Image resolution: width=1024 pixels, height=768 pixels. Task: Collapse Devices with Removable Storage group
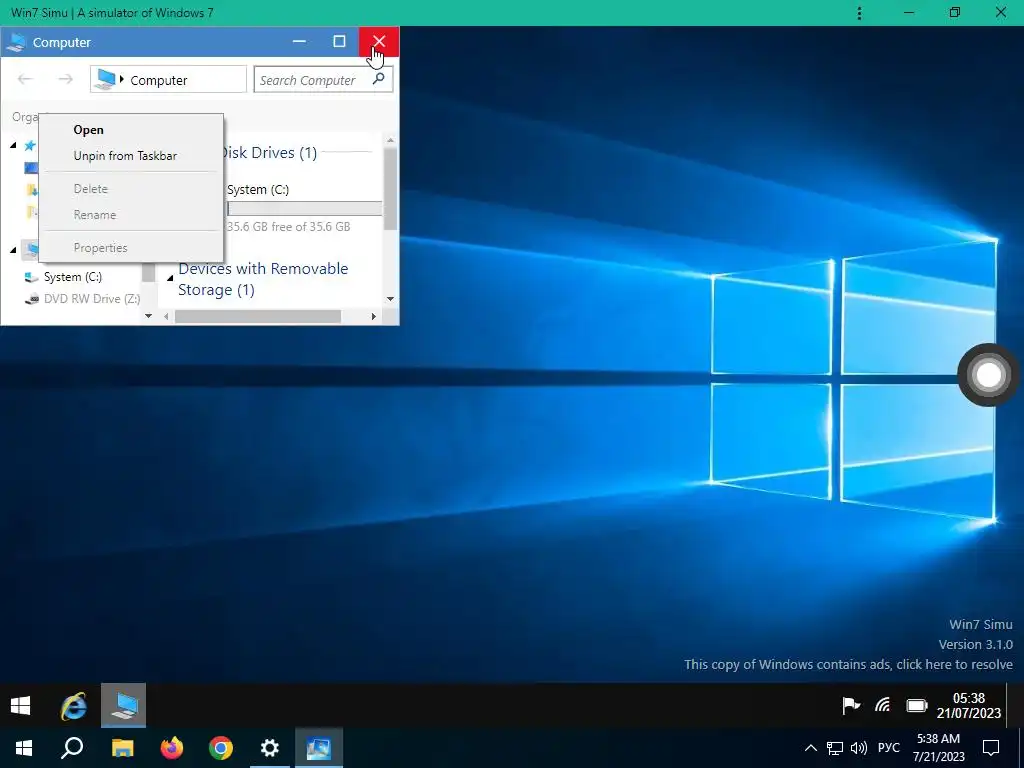tap(170, 278)
